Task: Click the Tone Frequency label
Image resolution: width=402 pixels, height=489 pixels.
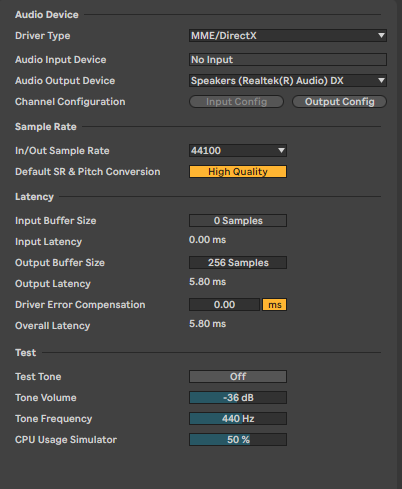Action: coord(54,419)
